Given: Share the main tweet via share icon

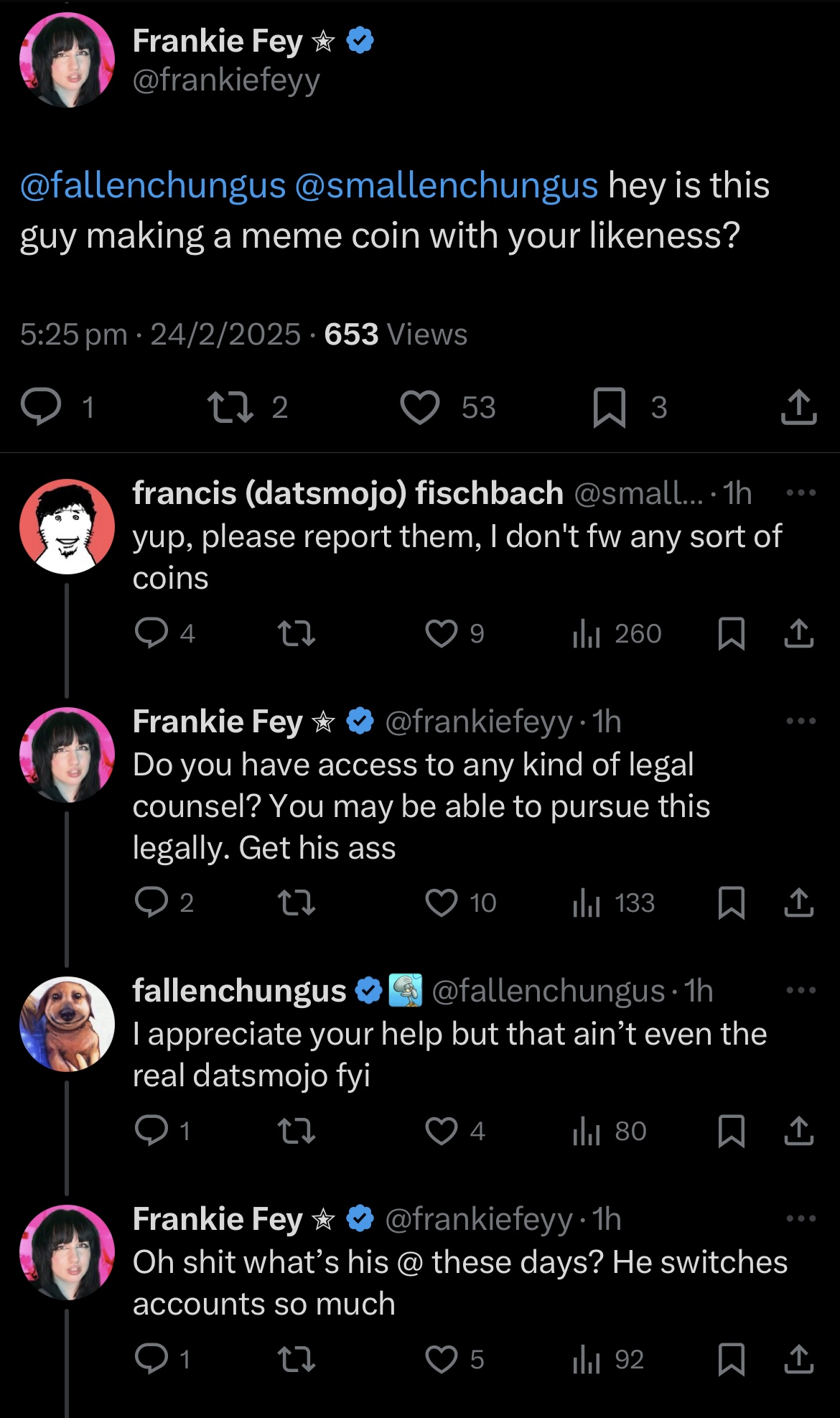Looking at the screenshot, I should 798,407.
